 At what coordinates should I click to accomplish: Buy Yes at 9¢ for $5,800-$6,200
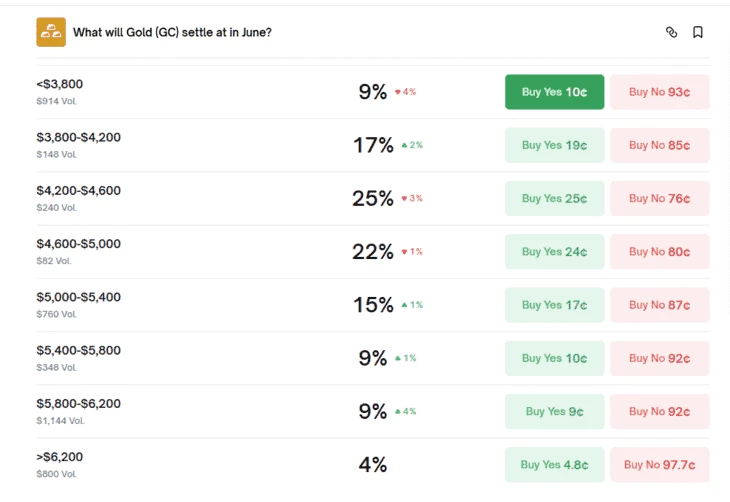tap(554, 411)
